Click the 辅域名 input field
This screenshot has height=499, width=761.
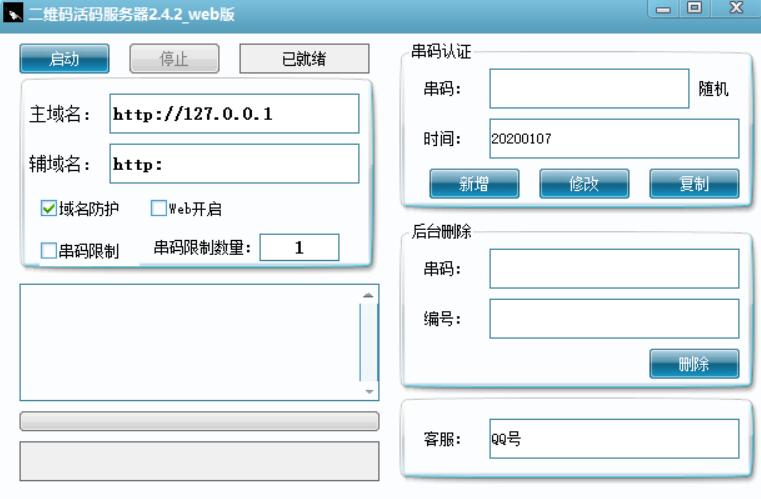point(234,164)
